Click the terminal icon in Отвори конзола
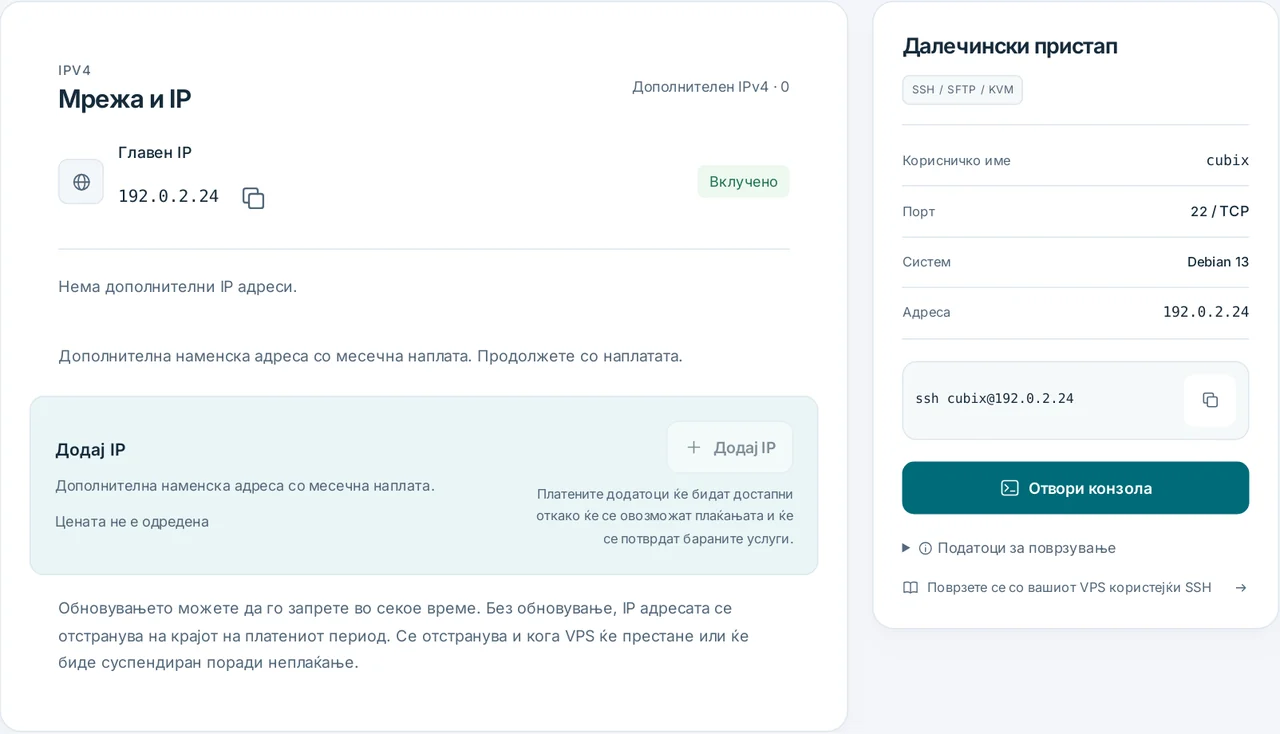This screenshot has height=734, width=1280. (x=1010, y=488)
